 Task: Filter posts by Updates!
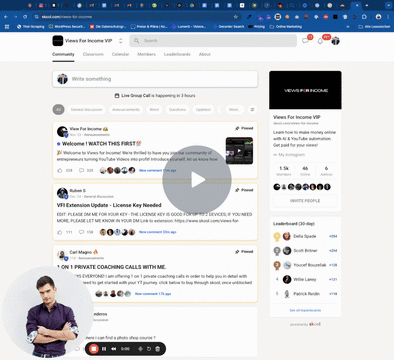click(203, 109)
